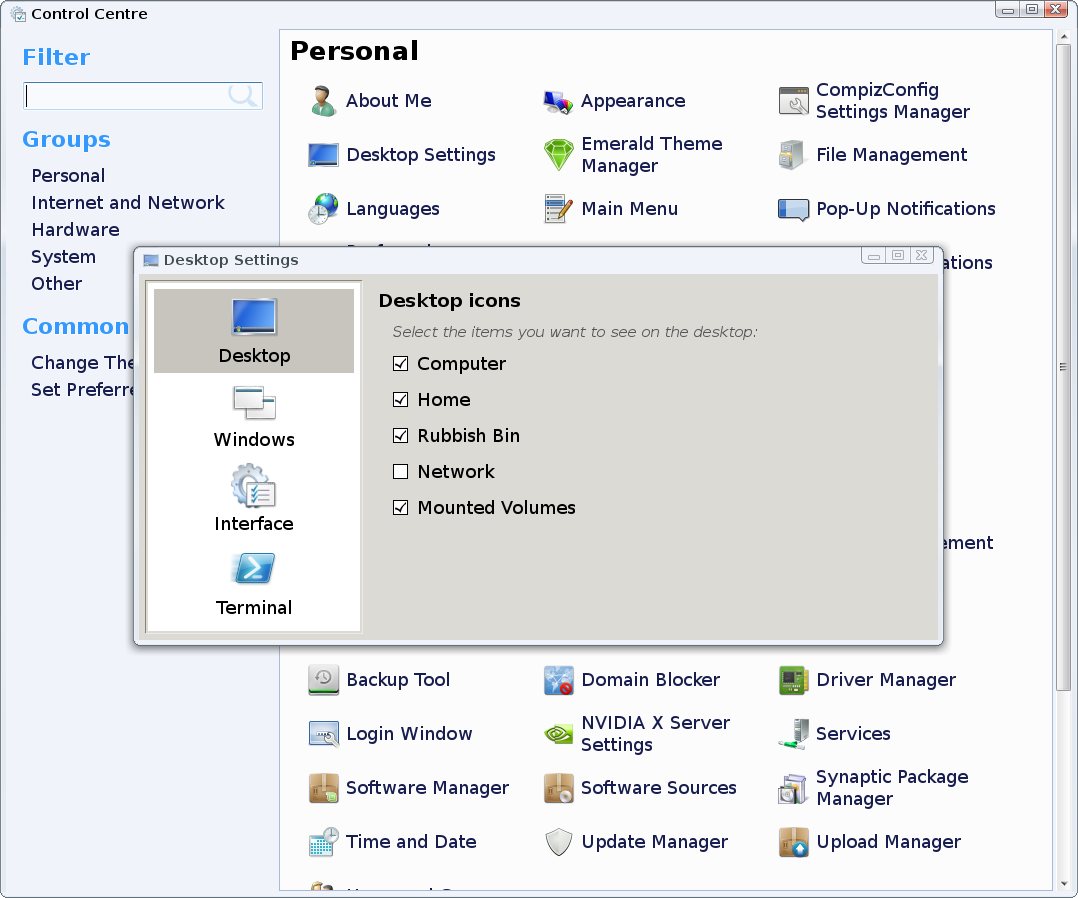1078x898 pixels.
Task: Open the File Management cabinet icon
Action: coord(792,155)
